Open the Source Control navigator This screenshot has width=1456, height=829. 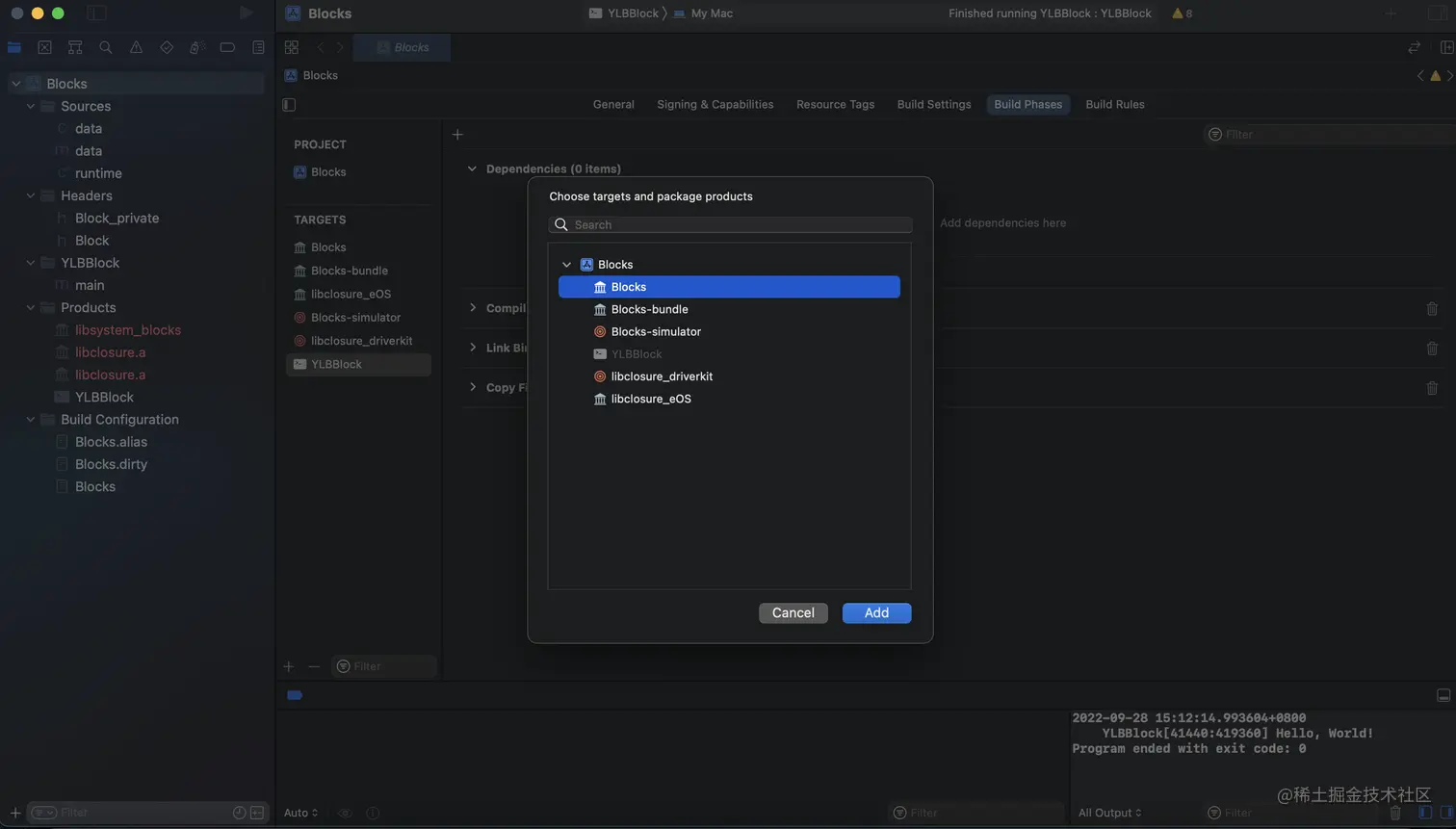click(x=44, y=47)
